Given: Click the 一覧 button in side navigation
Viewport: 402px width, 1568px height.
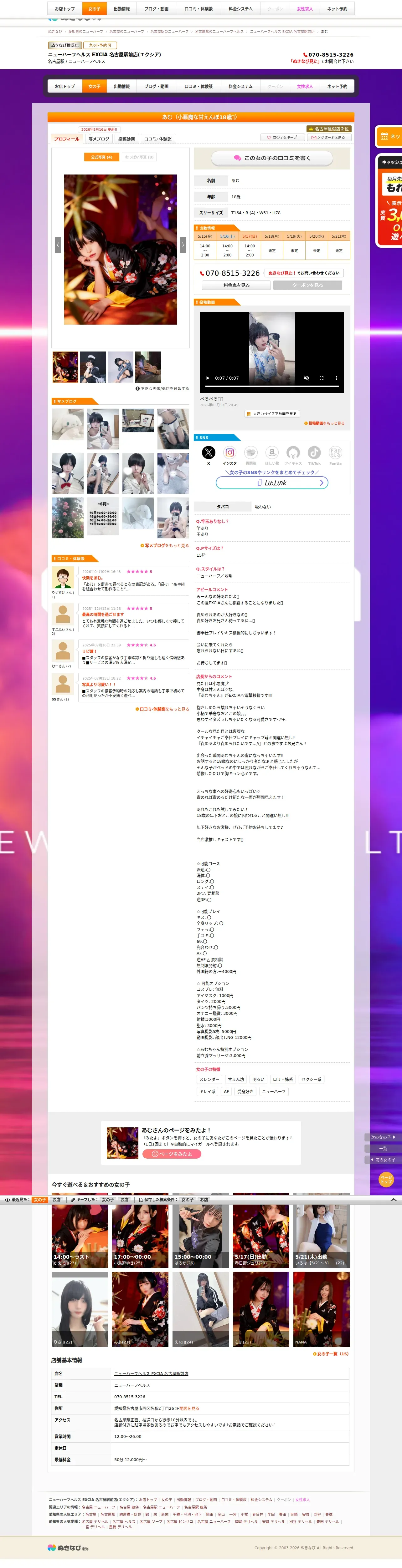Looking at the screenshot, I should click(x=383, y=1149).
